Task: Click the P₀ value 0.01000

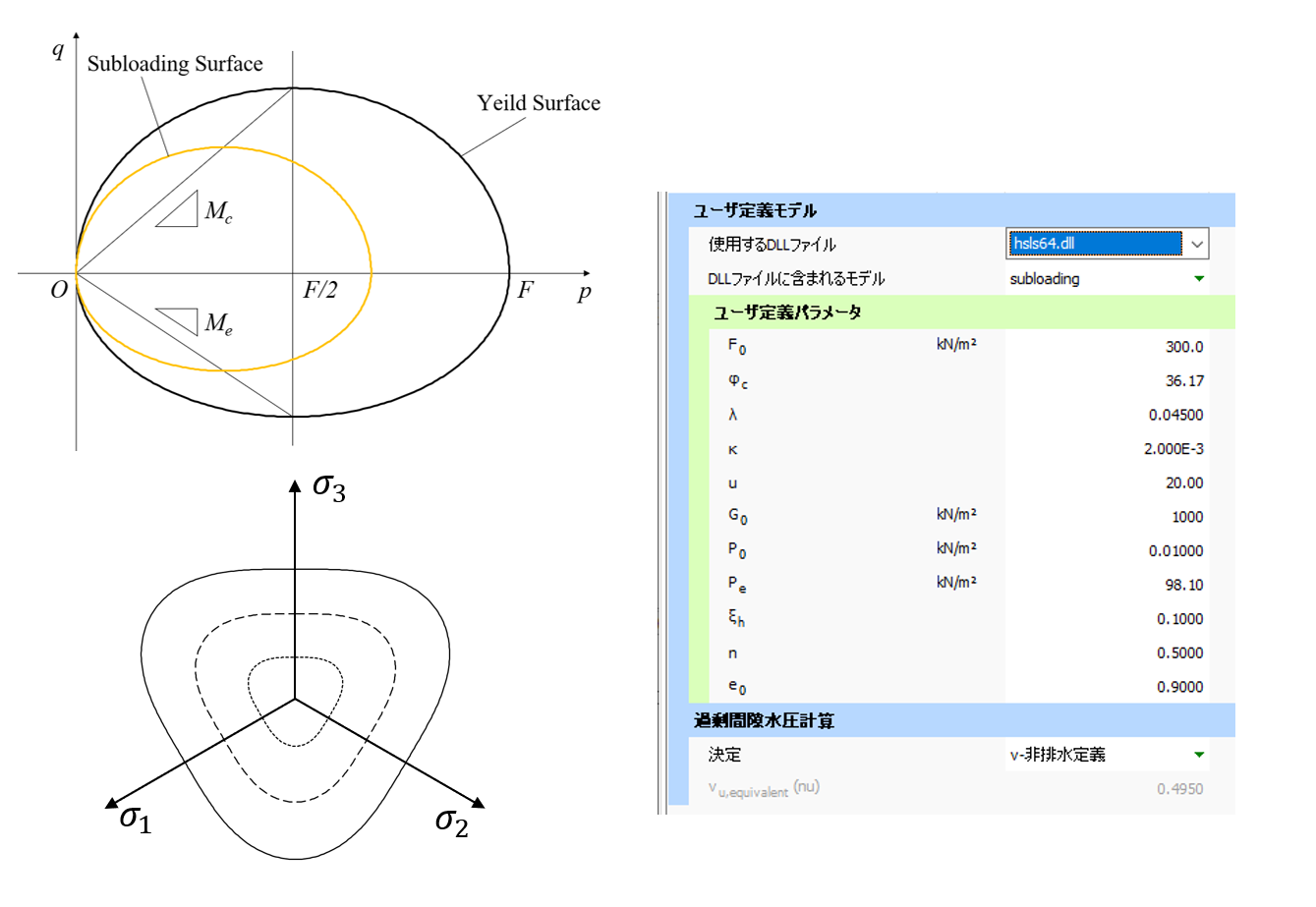Action: click(1175, 551)
